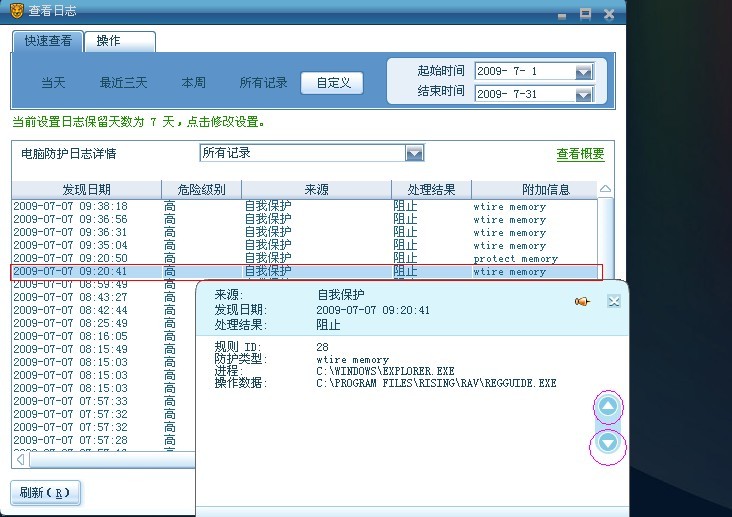Image resolution: width=732 pixels, height=517 pixels.
Task: Click the C:\WINDOWS\EXPLORER.EXE process path
Action: coord(385,371)
